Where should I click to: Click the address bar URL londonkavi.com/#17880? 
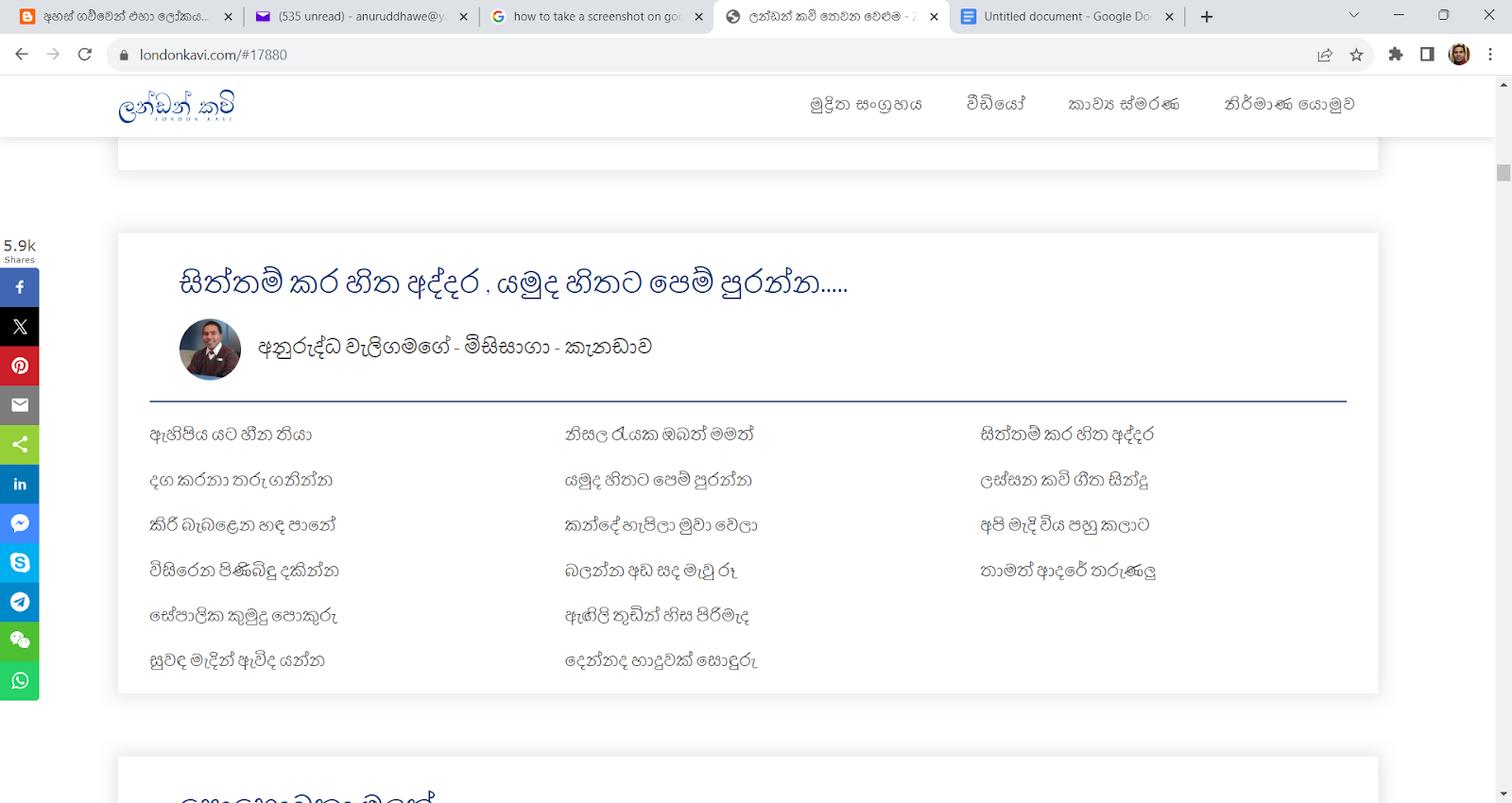click(214, 55)
